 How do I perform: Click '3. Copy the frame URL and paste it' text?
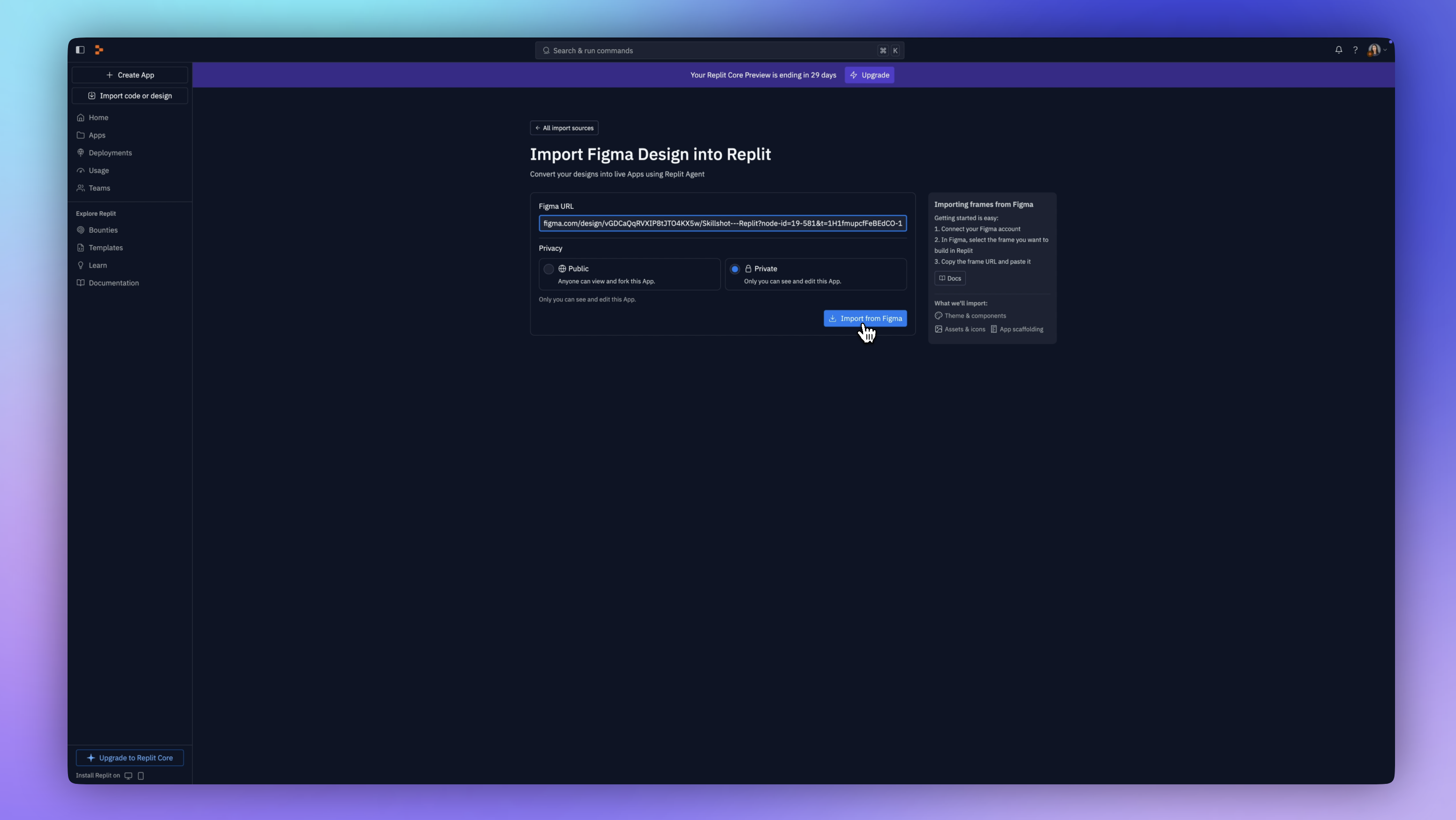pos(982,261)
